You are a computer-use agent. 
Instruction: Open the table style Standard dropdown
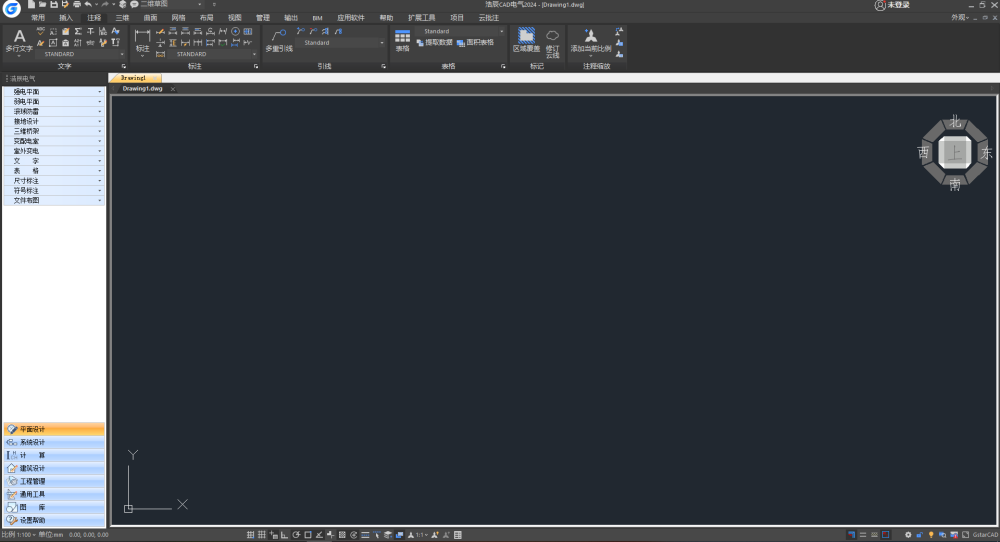coord(460,31)
